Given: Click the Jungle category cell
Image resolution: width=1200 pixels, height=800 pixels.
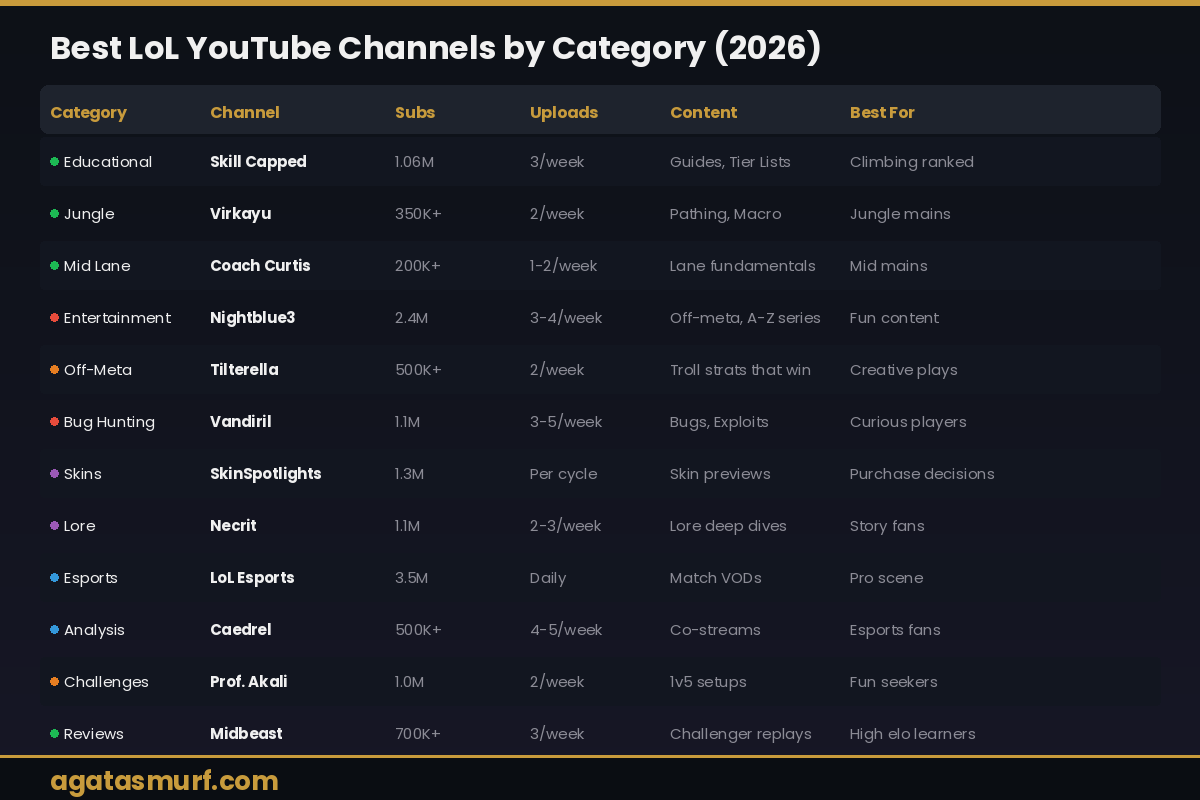Looking at the screenshot, I should tap(82, 214).
